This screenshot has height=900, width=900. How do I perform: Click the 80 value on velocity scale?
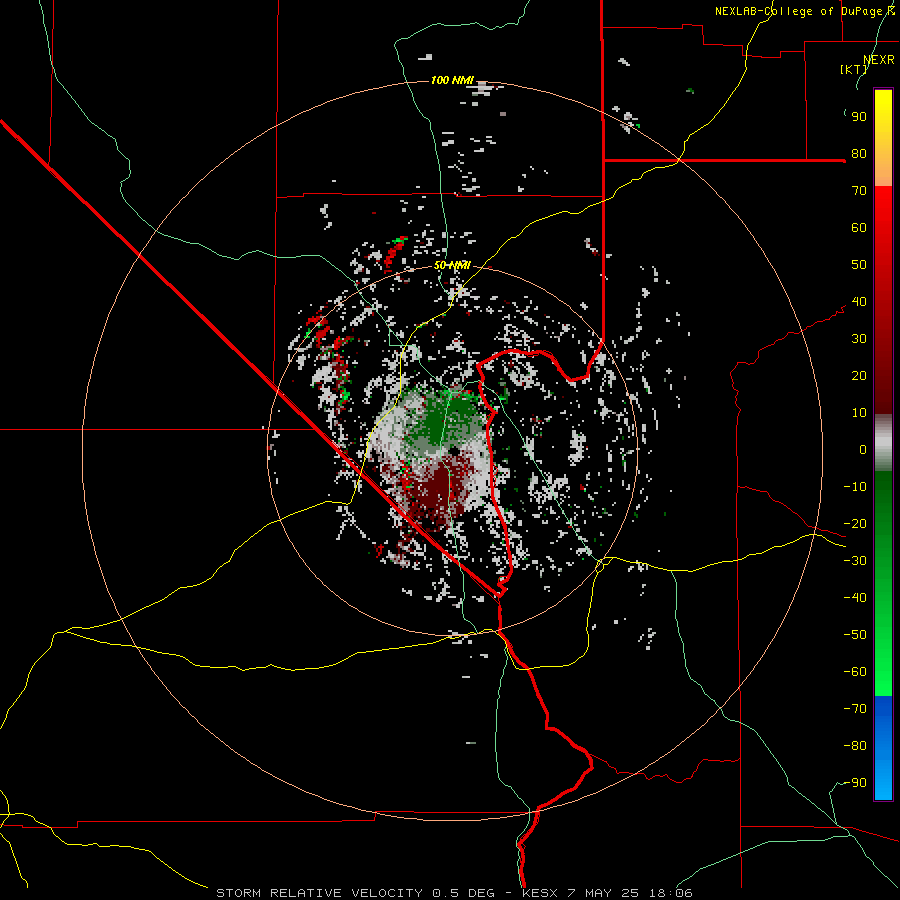coord(859,153)
